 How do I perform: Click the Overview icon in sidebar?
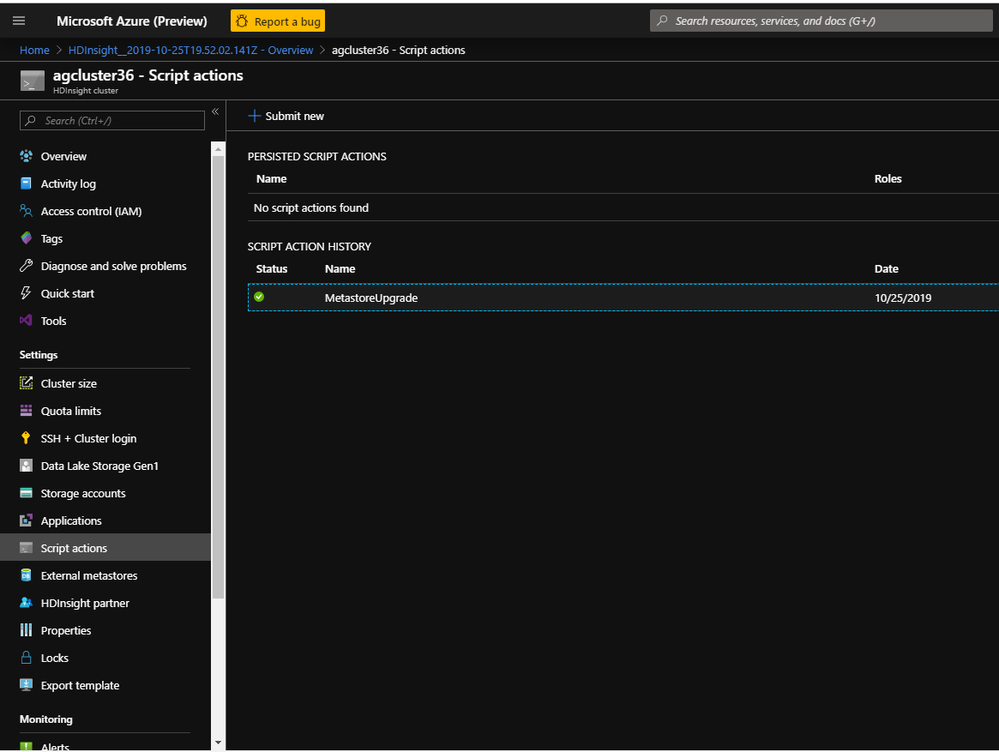(26, 156)
